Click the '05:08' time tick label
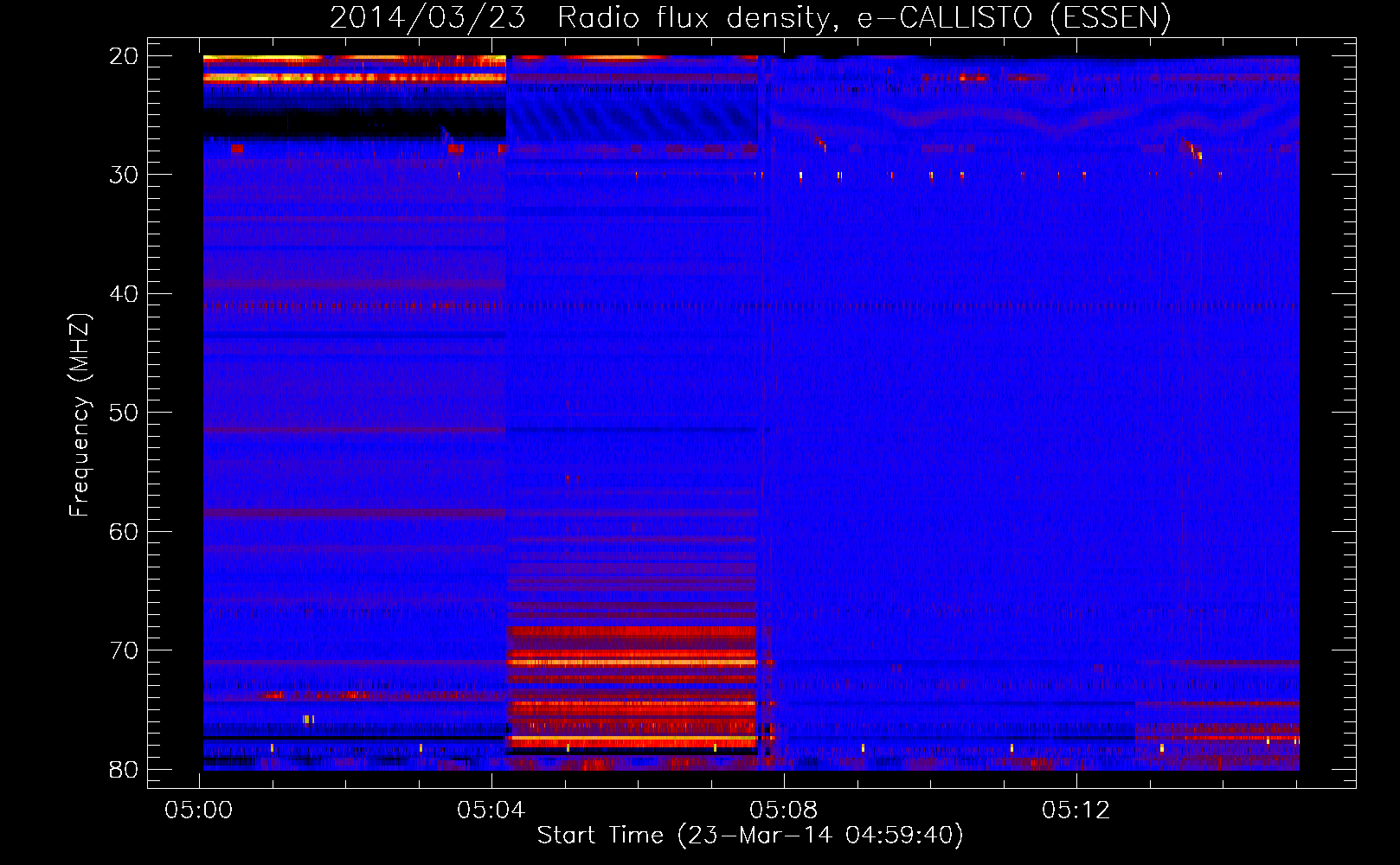The width and height of the screenshot is (1400, 865). pos(784,811)
